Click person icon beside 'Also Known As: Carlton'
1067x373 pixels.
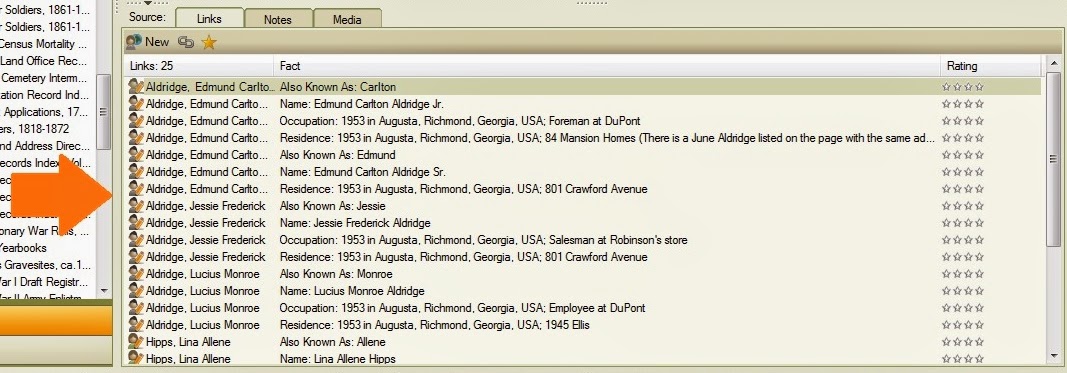click(136, 87)
